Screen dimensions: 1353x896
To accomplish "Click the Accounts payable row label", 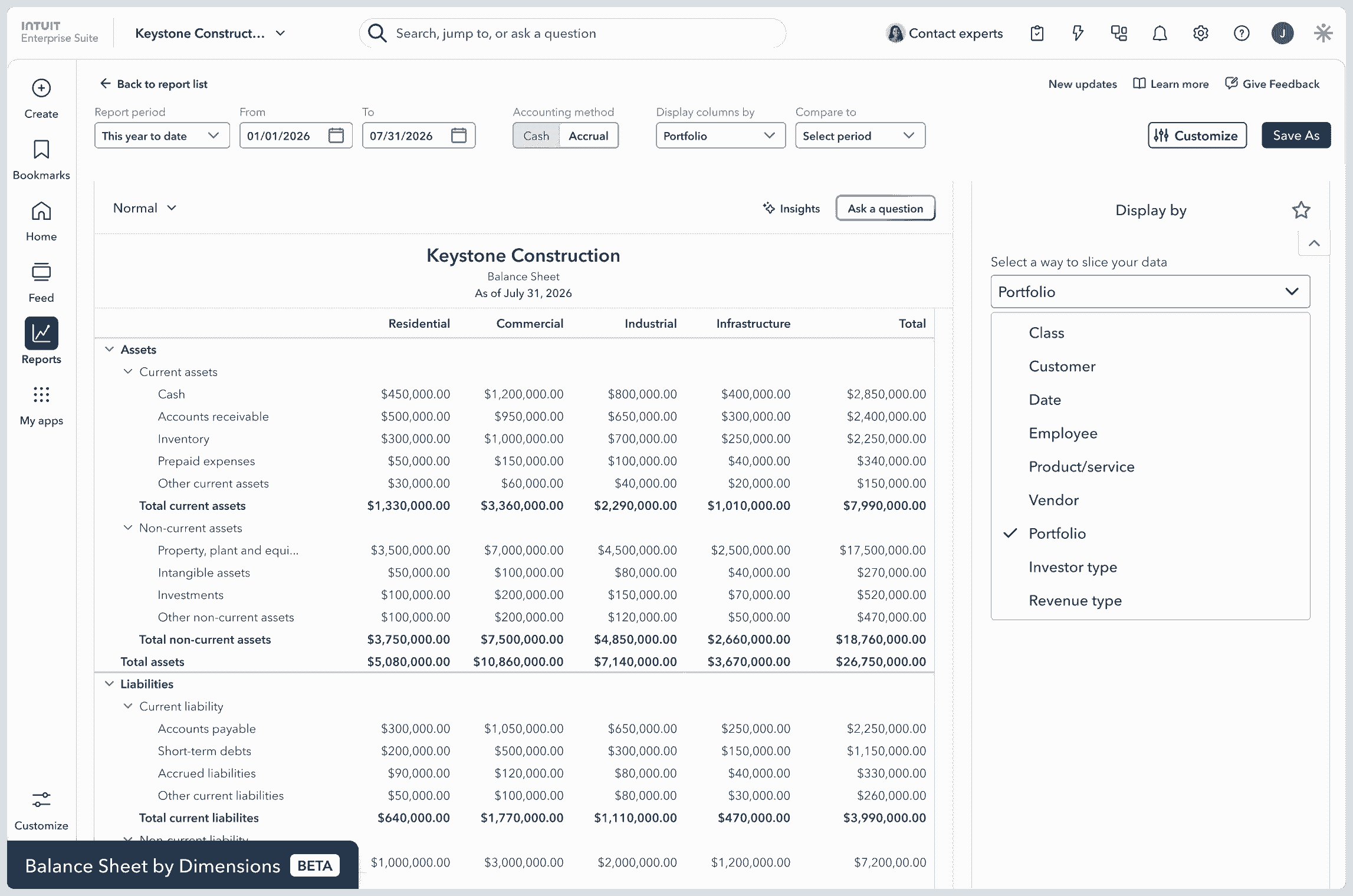I will (206, 729).
